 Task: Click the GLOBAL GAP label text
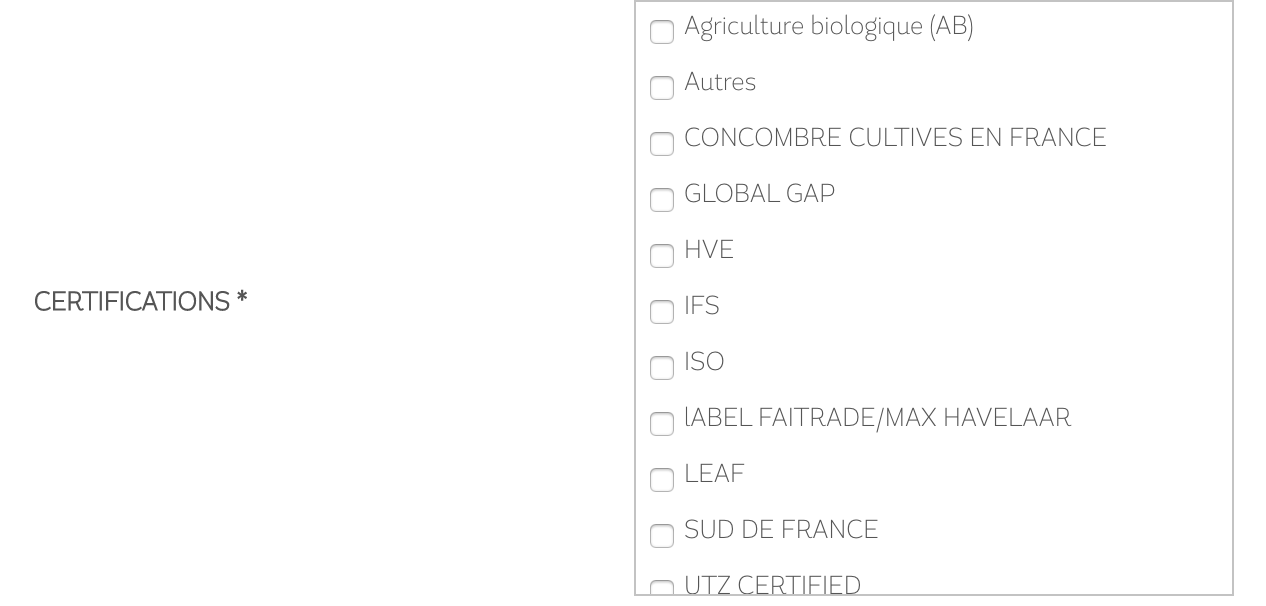(x=759, y=194)
